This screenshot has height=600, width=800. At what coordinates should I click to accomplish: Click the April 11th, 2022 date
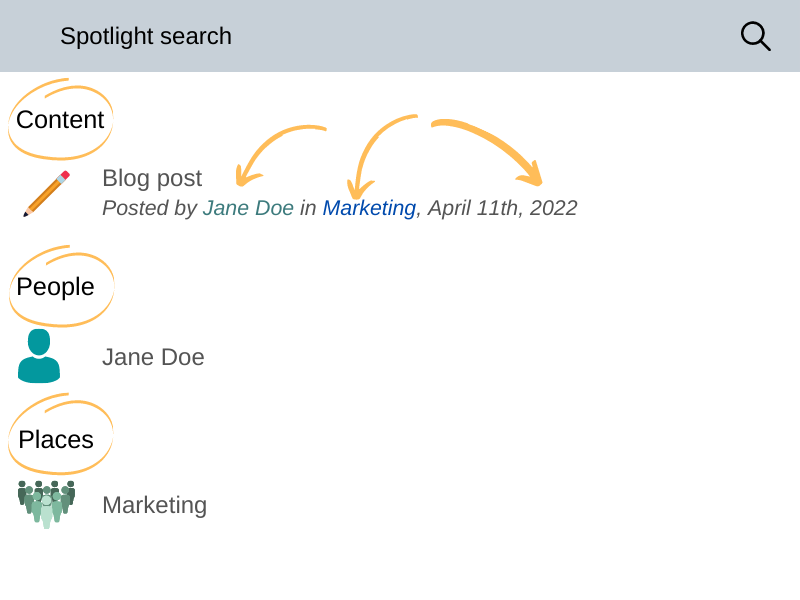pos(502,208)
